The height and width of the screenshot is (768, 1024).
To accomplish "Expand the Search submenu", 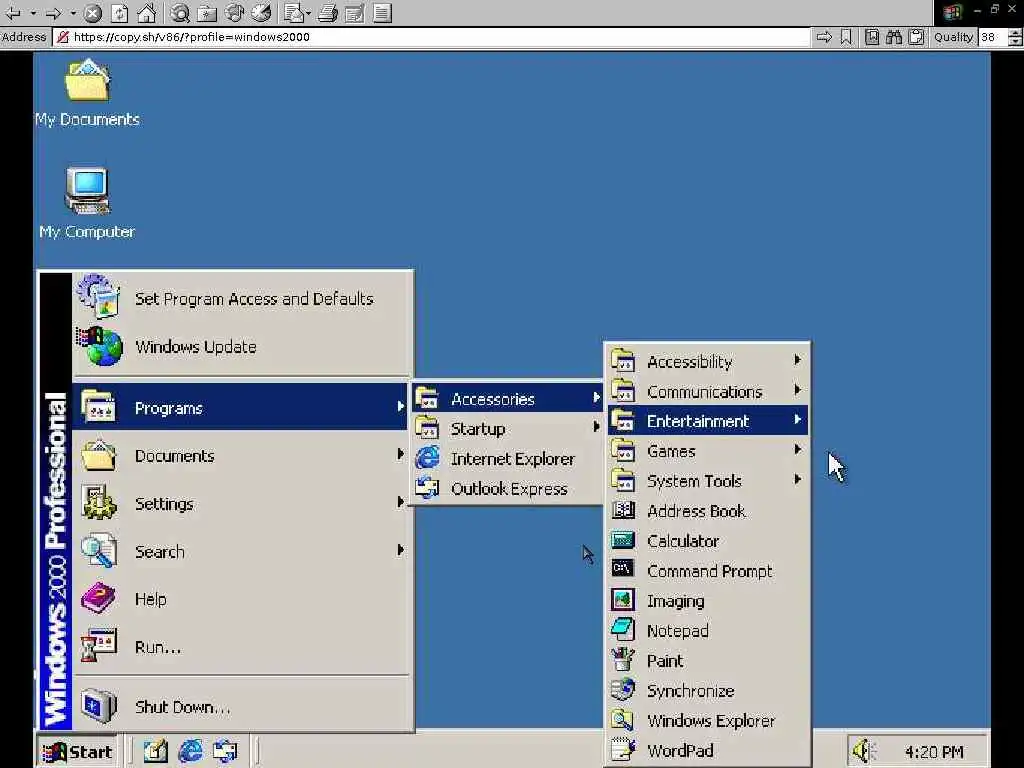I will tap(240, 551).
